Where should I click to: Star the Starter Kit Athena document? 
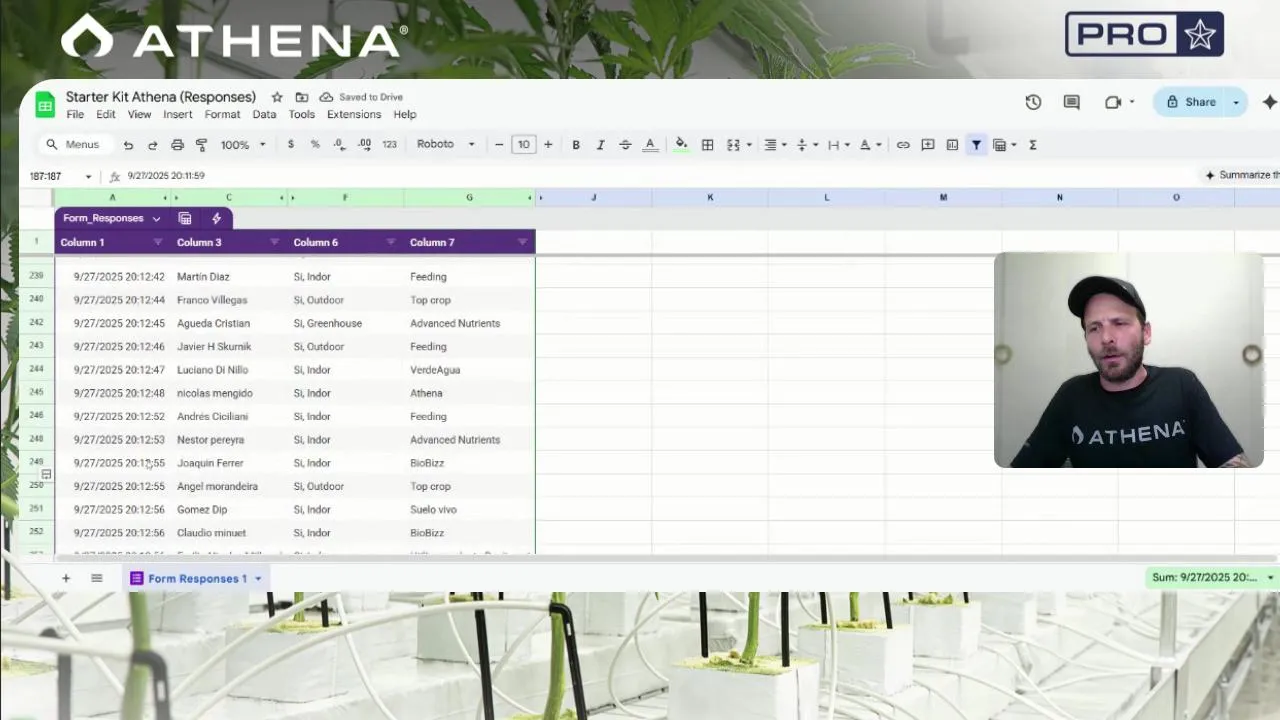pyautogui.click(x=277, y=97)
